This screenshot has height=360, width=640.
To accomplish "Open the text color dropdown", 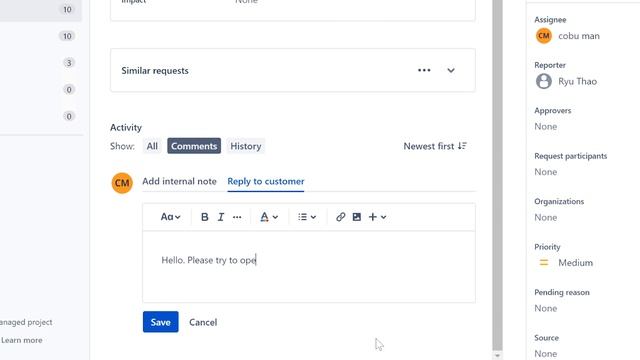I will click(x=269, y=217).
